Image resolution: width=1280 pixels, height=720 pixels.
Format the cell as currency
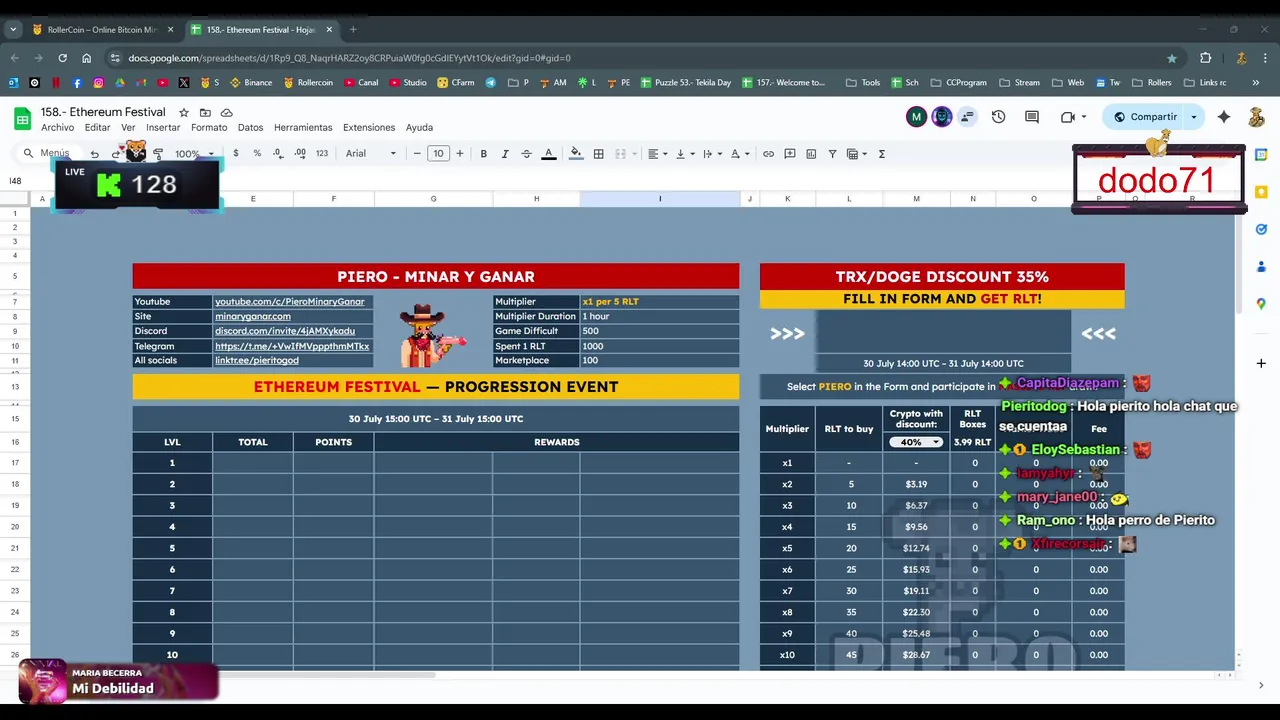click(x=235, y=154)
